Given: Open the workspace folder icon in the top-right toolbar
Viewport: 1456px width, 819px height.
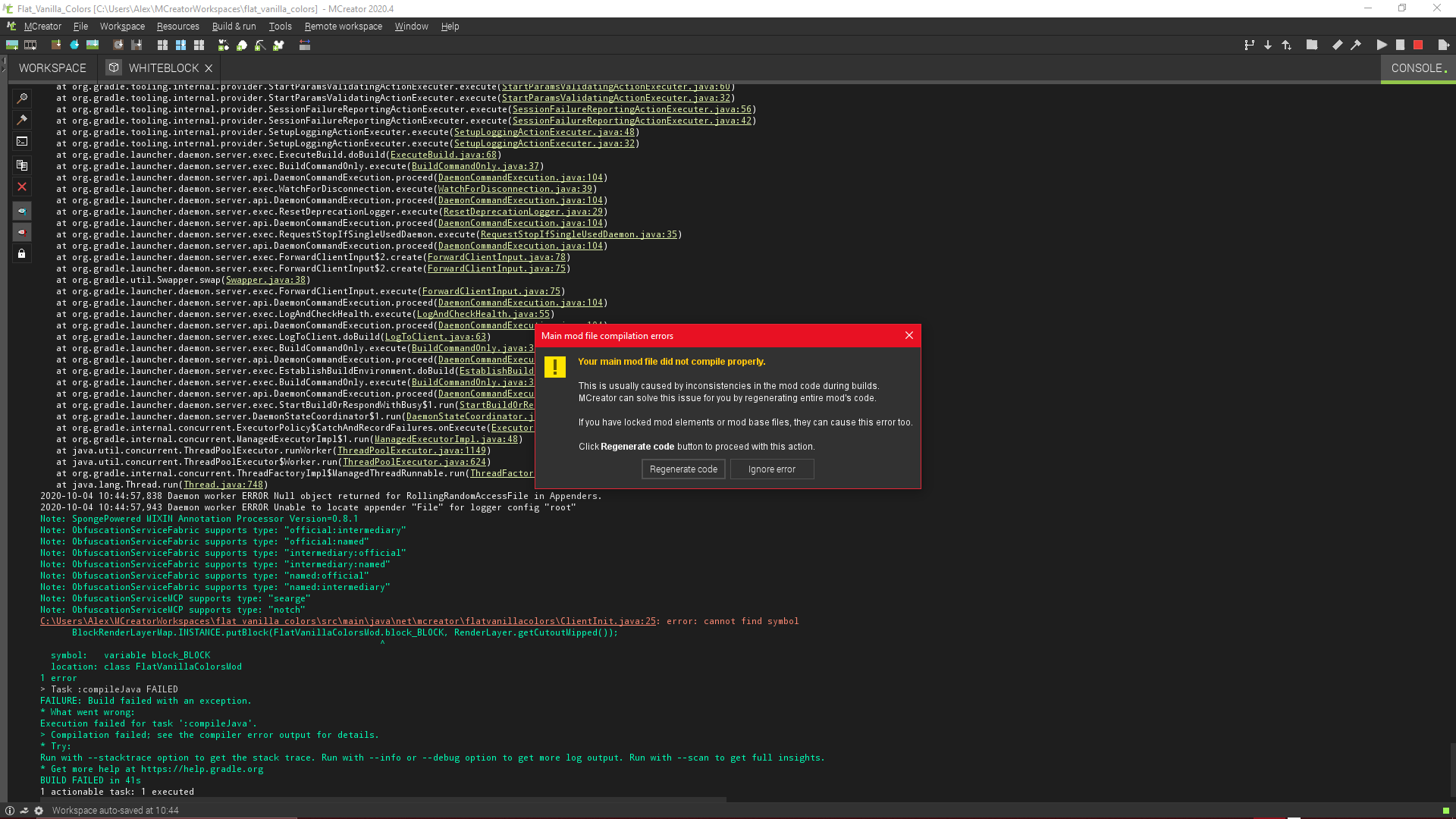Looking at the screenshot, I should click(1312, 45).
